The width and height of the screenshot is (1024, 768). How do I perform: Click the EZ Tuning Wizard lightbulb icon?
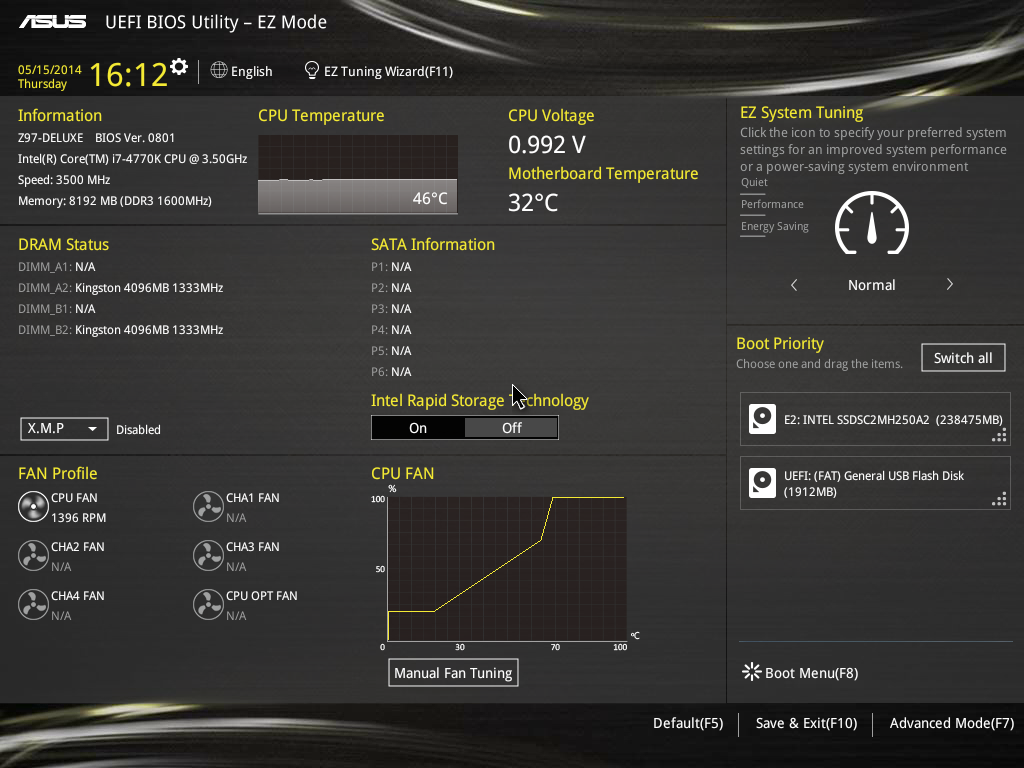tap(312, 71)
